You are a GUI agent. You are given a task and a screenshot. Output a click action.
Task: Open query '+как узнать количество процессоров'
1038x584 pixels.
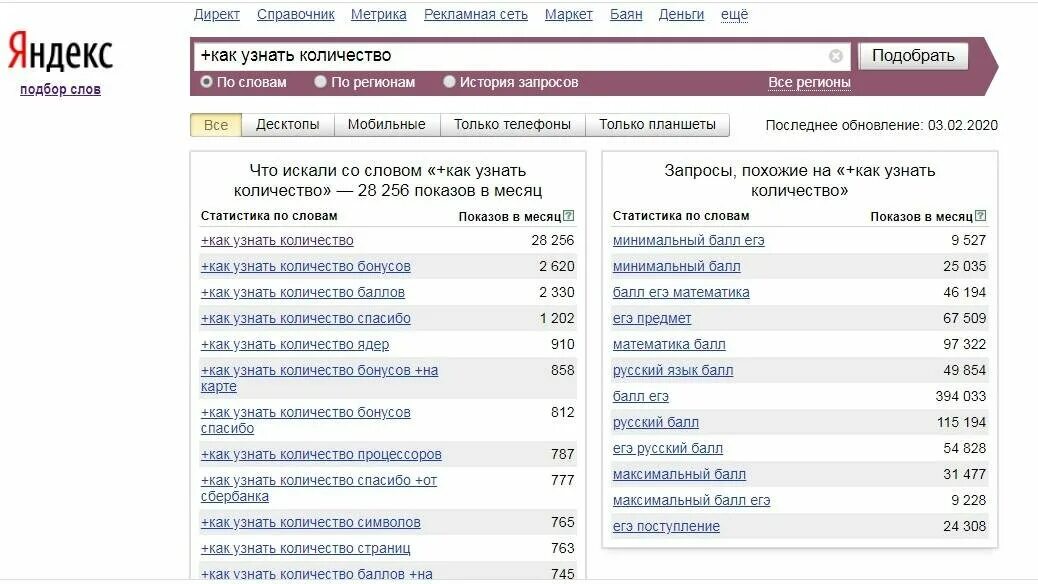pyautogui.click(x=321, y=454)
